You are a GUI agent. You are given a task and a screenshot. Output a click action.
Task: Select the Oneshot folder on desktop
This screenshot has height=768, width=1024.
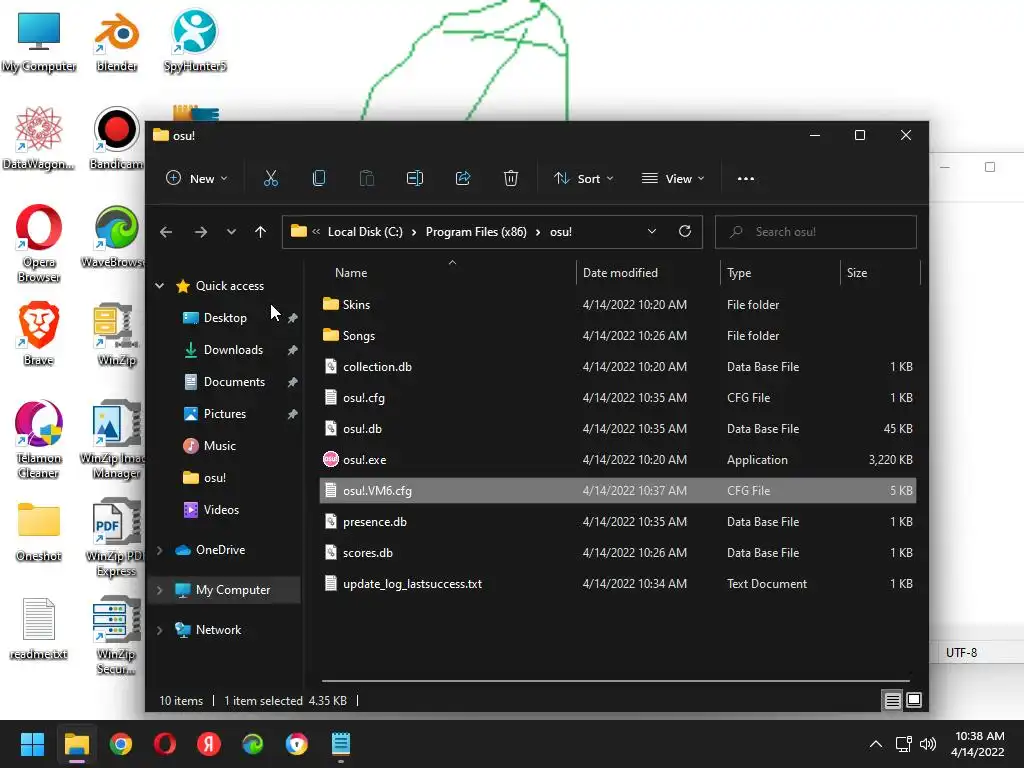coord(39,532)
